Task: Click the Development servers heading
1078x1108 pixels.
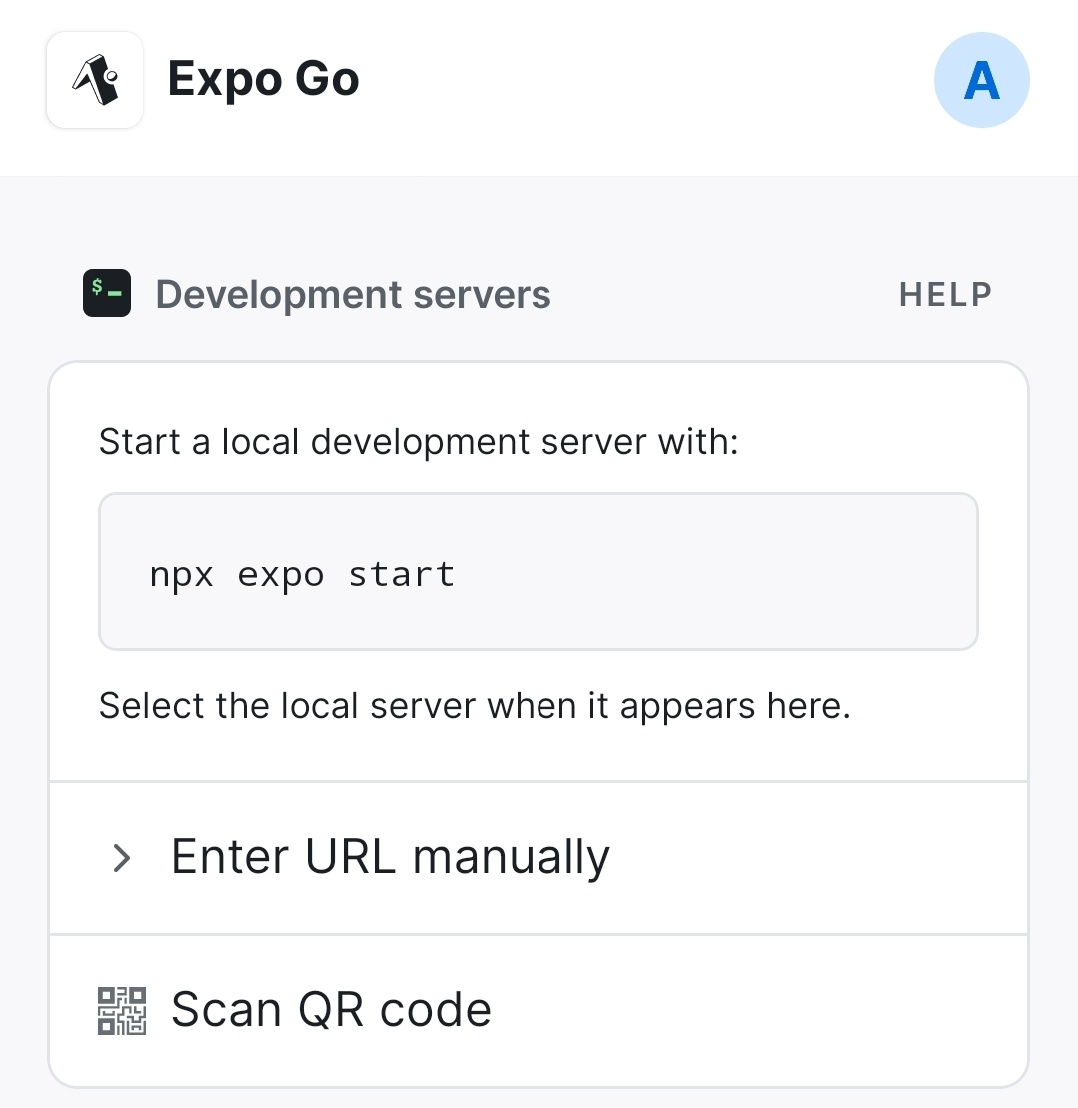Action: 353,295
